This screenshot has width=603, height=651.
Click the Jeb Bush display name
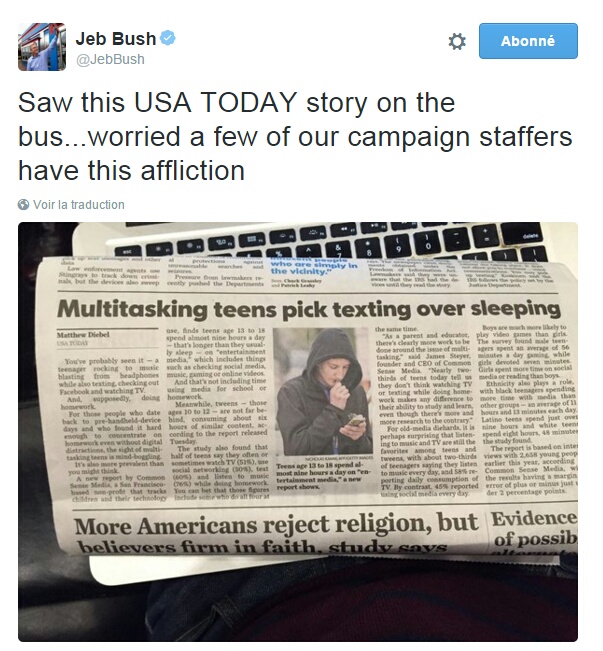(115, 39)
